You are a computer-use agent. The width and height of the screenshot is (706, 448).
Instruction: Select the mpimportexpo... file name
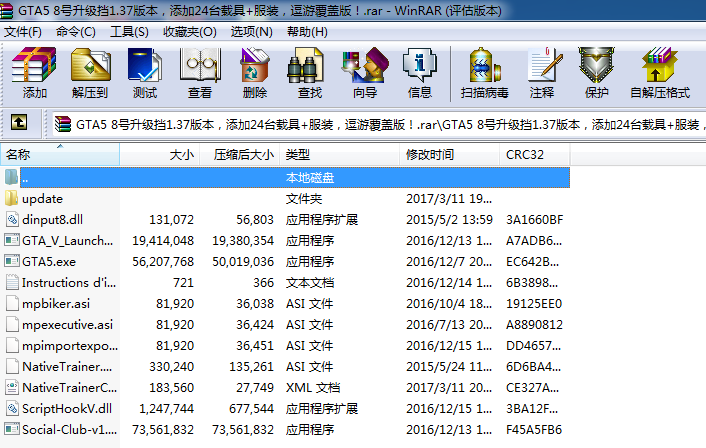[70, 346]
